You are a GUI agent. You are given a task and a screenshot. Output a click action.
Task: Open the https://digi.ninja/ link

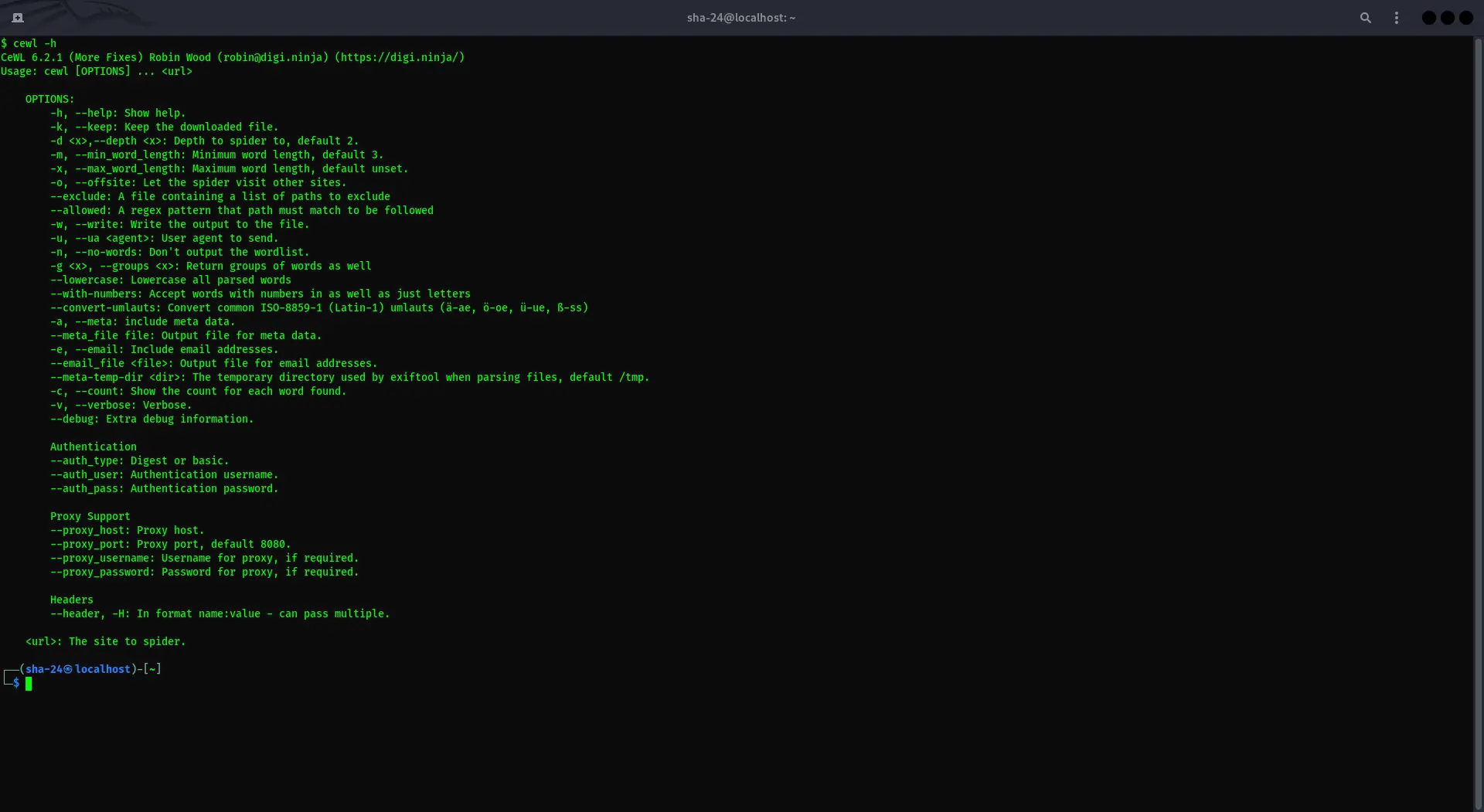(399, 57)
